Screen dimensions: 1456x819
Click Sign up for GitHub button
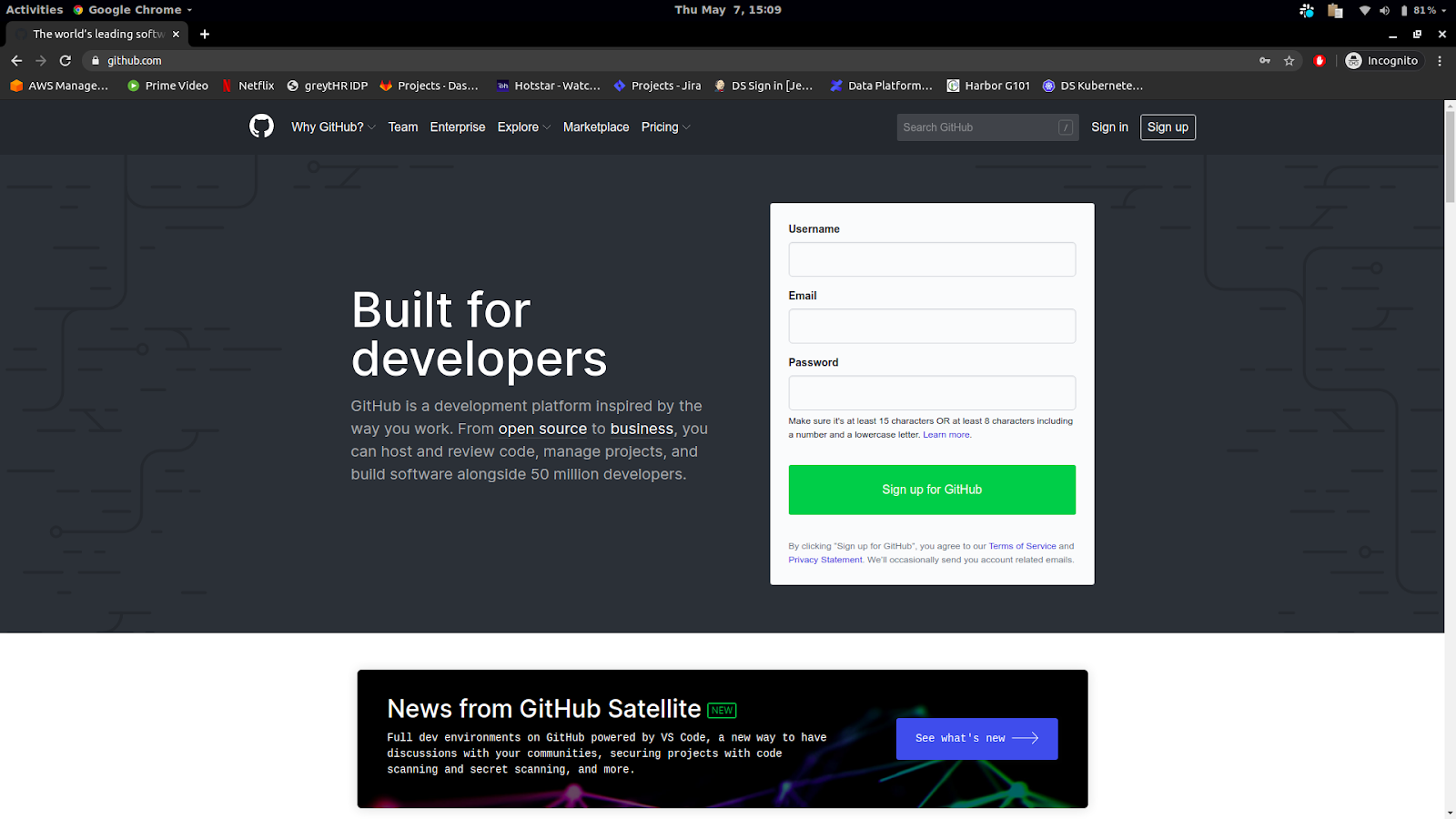(x=932, y=490)
